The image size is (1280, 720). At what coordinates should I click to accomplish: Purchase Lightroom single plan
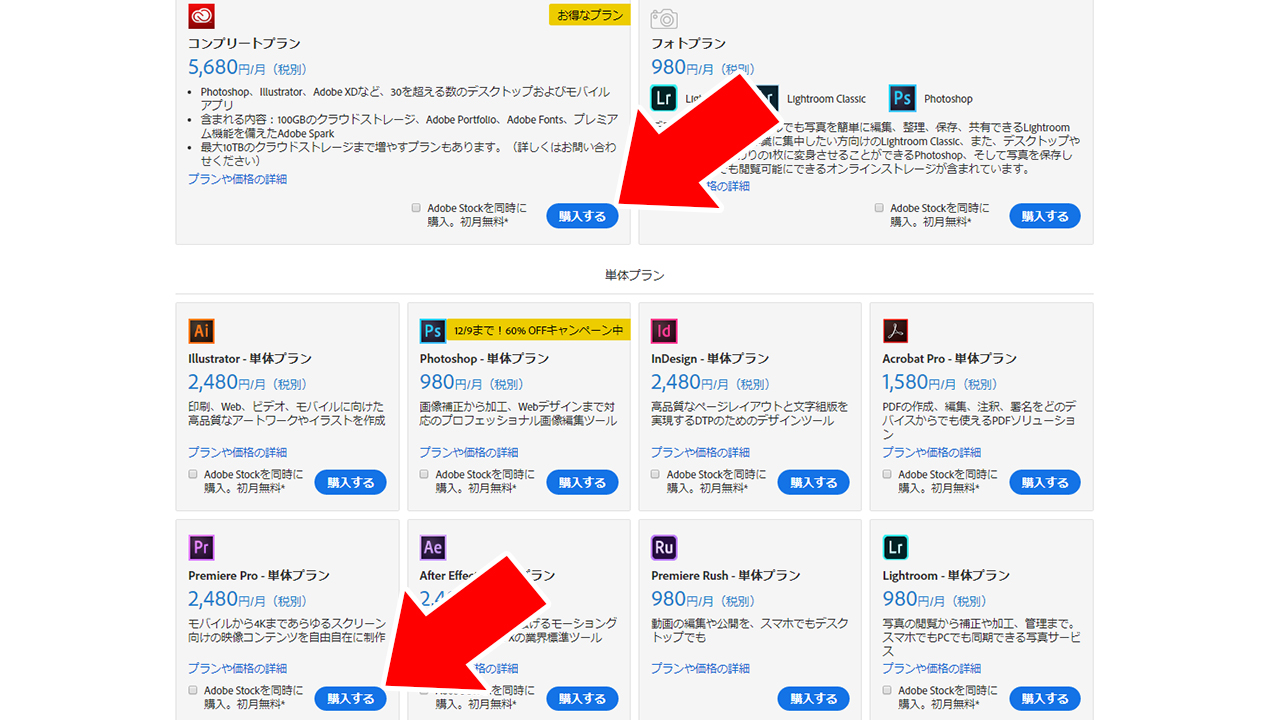[x=1045, y=698]
